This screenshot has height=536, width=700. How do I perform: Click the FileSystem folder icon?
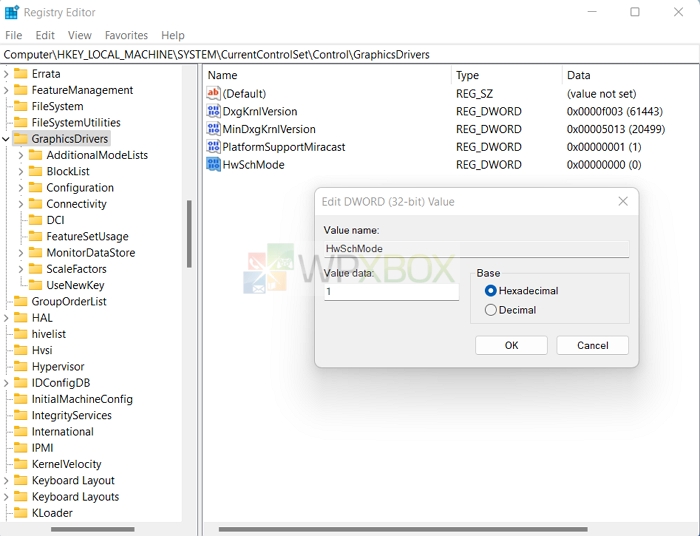tap(21, 106)
